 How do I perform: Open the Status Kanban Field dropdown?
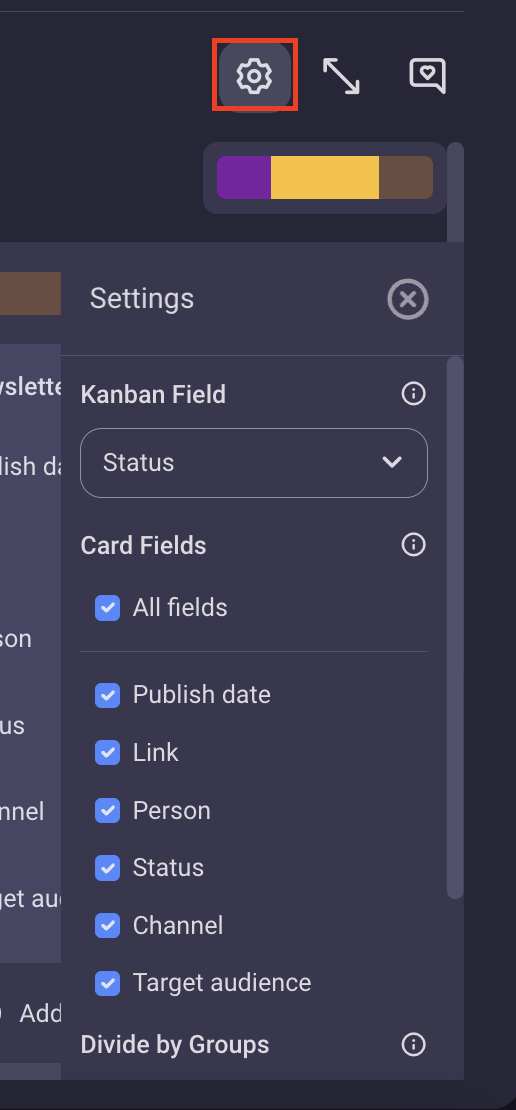[254, 463]
